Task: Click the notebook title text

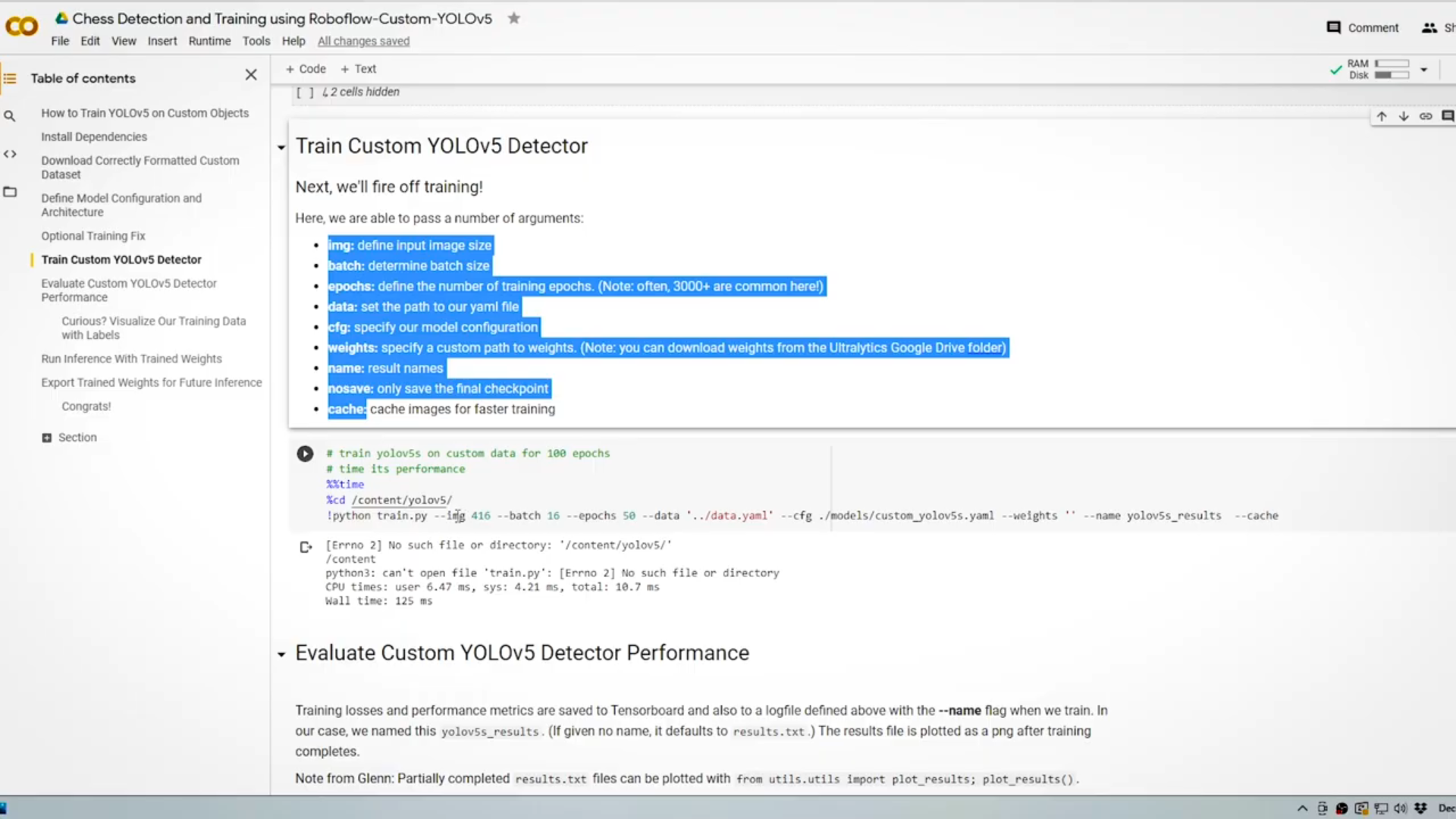Action: click(282, 18)
